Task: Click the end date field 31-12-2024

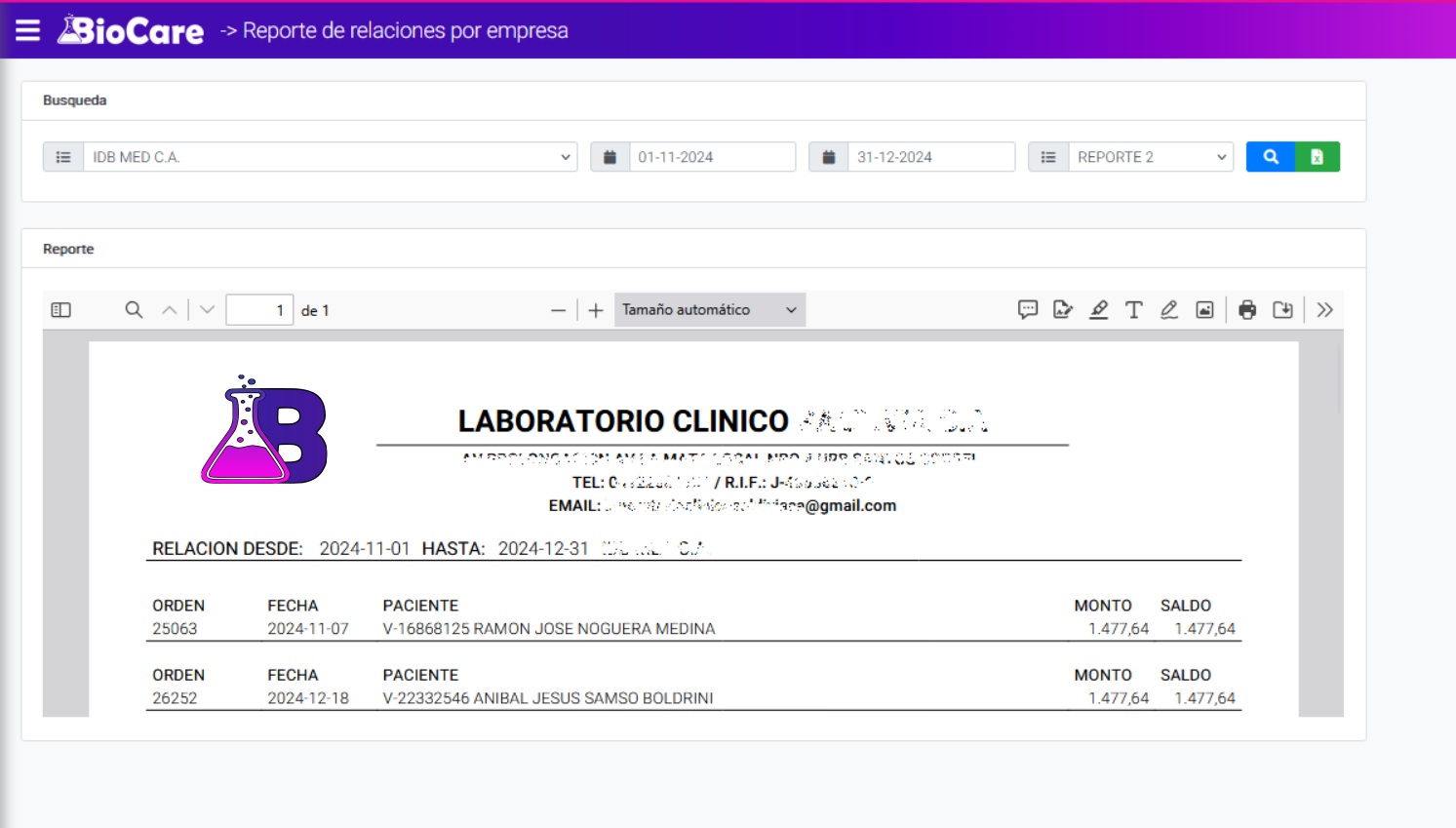Action: pos(930,157)
